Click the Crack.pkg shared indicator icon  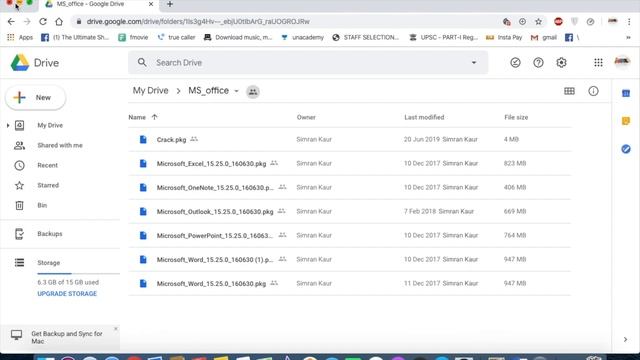(x=194, y=139)
